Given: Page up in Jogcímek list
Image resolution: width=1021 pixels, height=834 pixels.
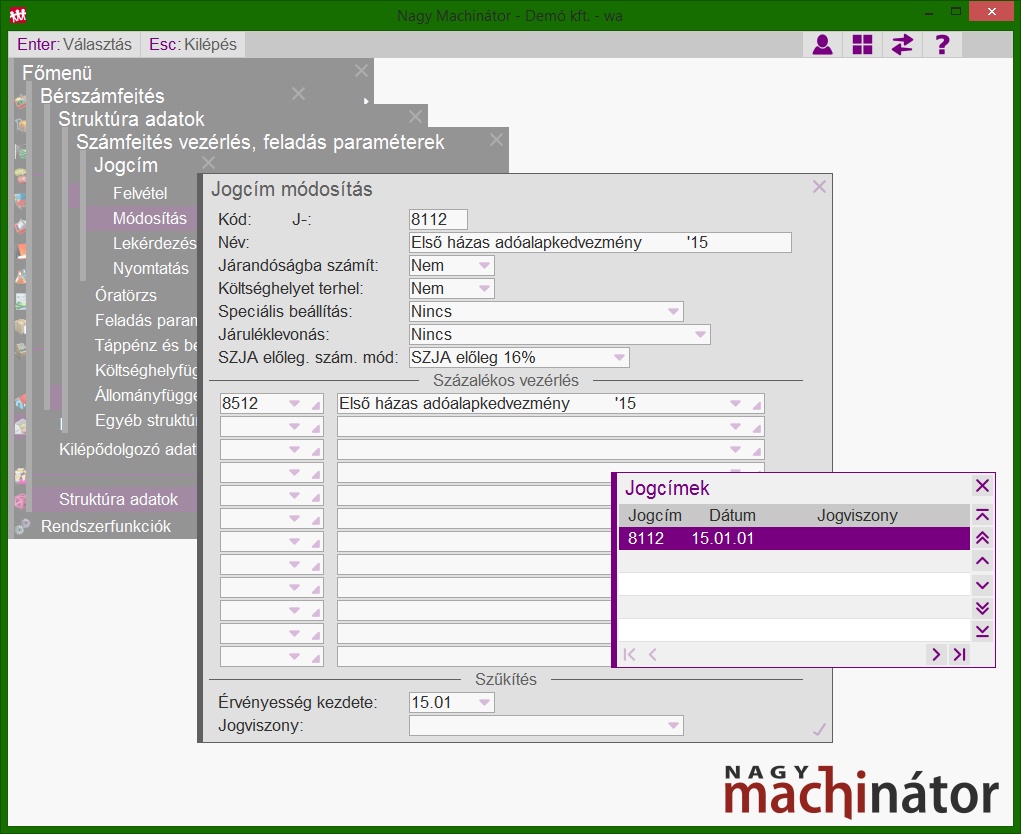Looking at the screenshot, I should (983, 538).
